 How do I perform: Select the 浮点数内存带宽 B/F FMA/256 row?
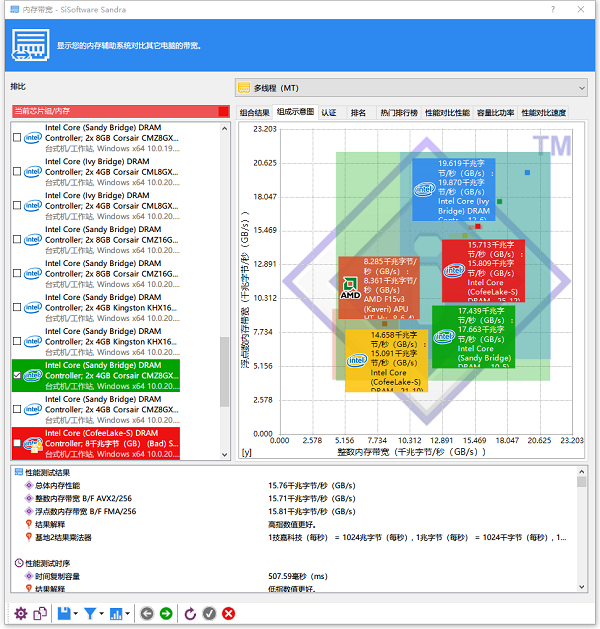coord(295,511)
